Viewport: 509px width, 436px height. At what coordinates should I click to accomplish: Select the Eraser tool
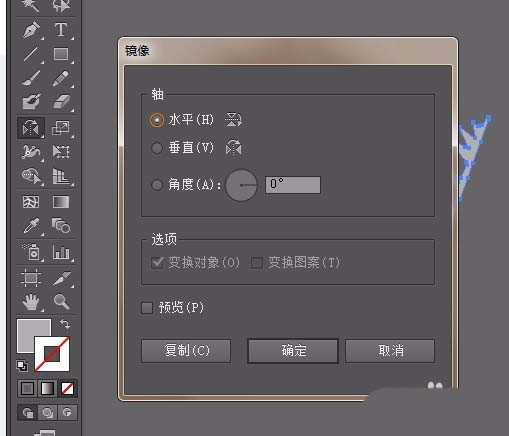tap(61, 102)
